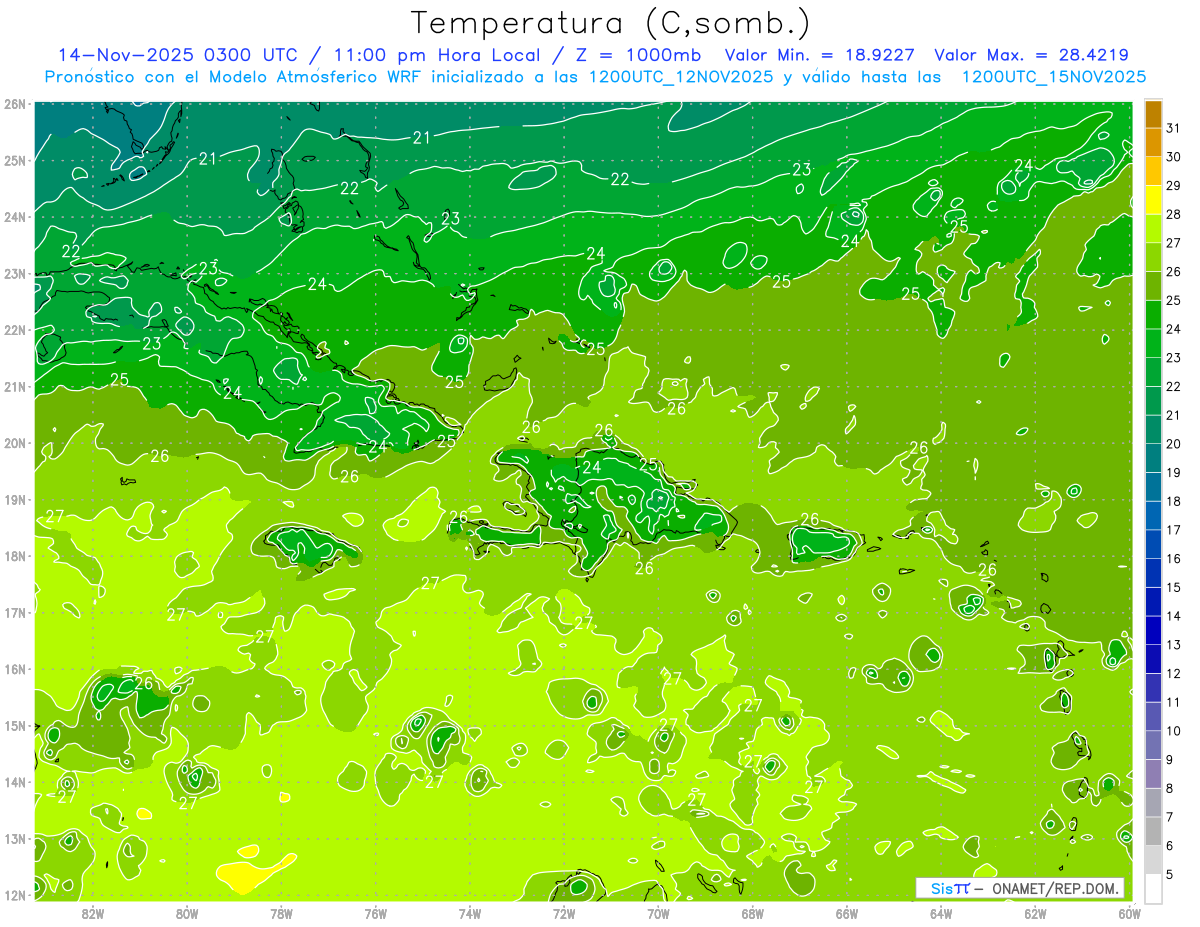Click the 5 value on the color scale
The height and width of the screenshot is (927, 1200).
1170,875
